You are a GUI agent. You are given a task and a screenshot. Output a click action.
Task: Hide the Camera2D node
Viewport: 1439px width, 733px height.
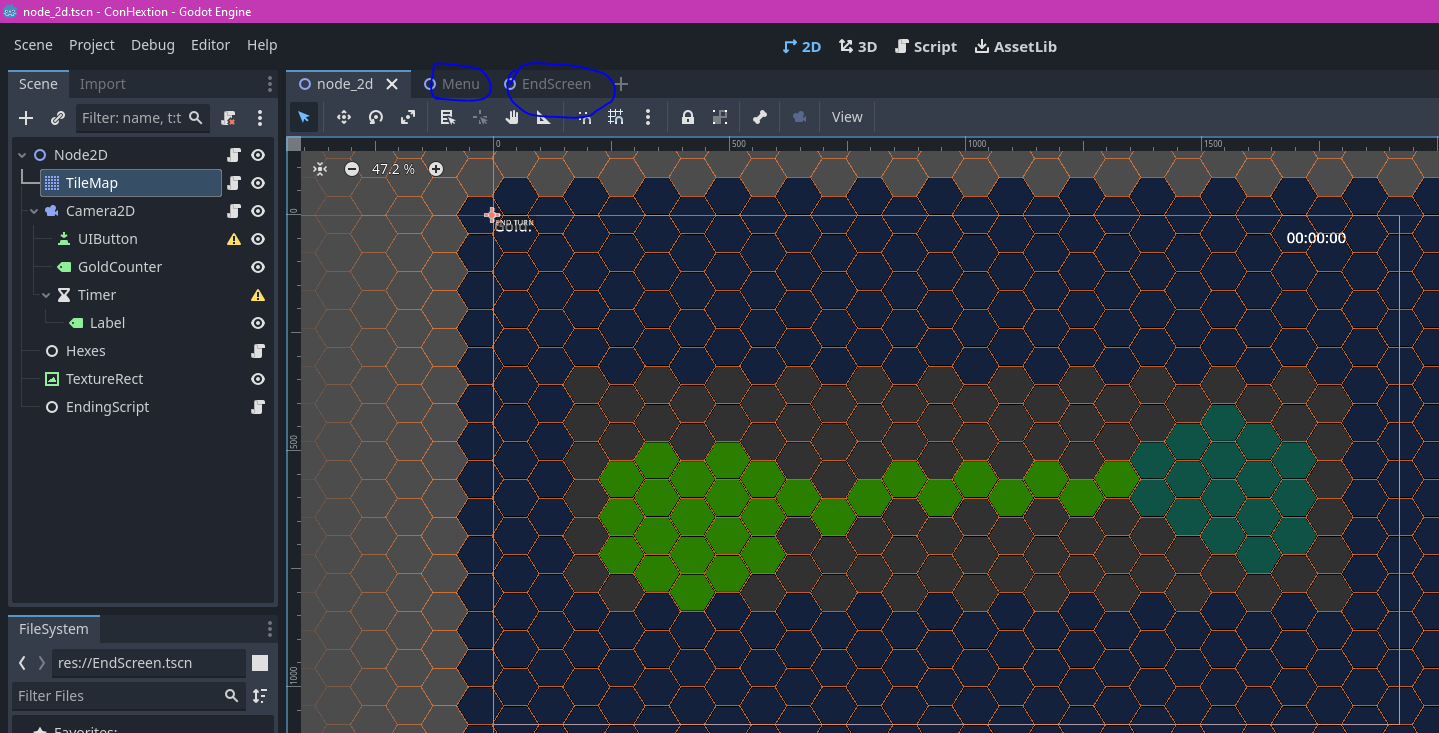(x=258, y=211)
